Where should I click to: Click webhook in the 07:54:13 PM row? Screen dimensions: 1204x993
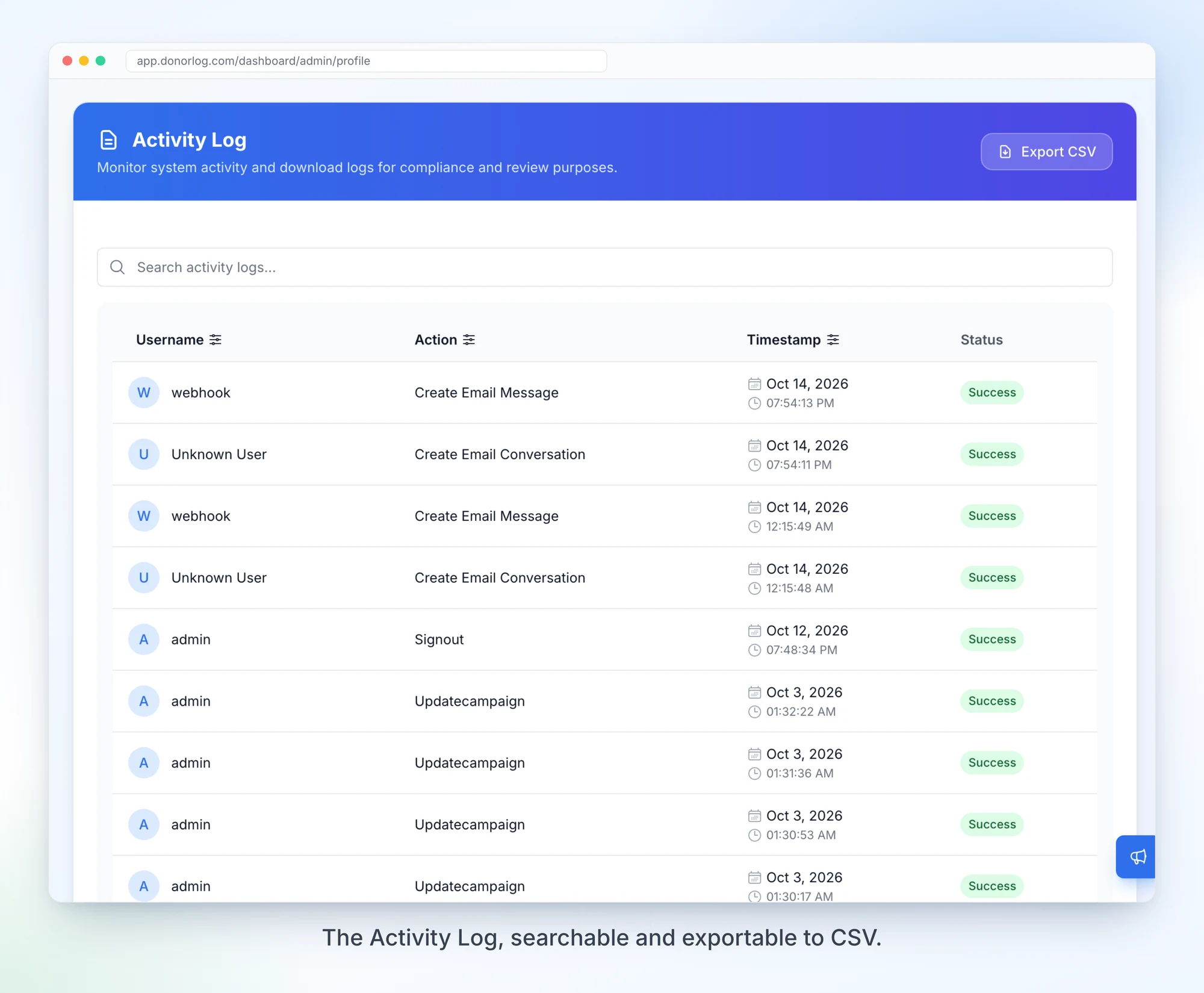200,393
